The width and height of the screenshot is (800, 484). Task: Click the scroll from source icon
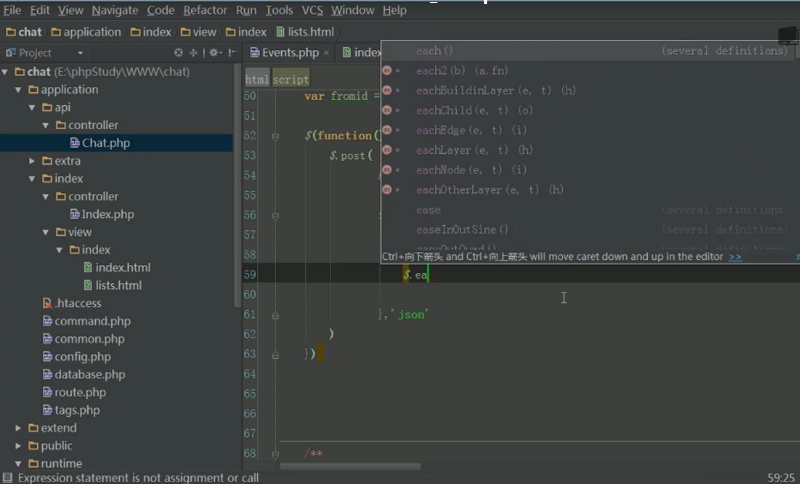pos(179,53)
